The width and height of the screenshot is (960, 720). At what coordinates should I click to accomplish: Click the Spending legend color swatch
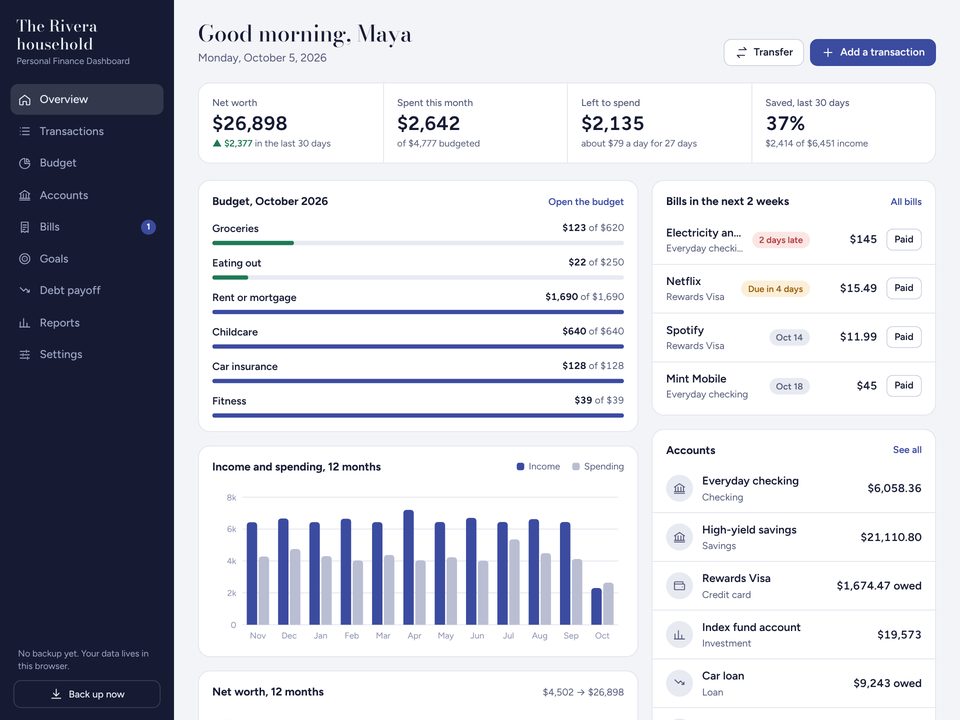pos(576,467)
